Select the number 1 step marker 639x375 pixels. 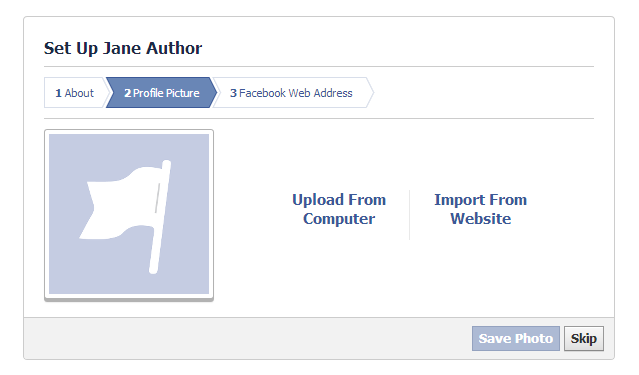pos(58,93)
